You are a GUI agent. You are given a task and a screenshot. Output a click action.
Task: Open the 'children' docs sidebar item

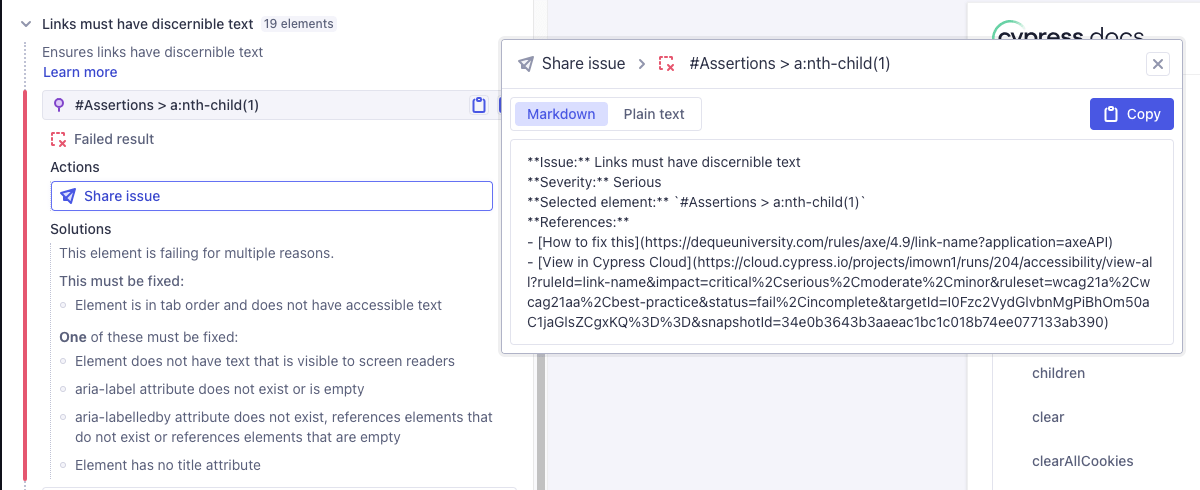tap(1058, 373)
